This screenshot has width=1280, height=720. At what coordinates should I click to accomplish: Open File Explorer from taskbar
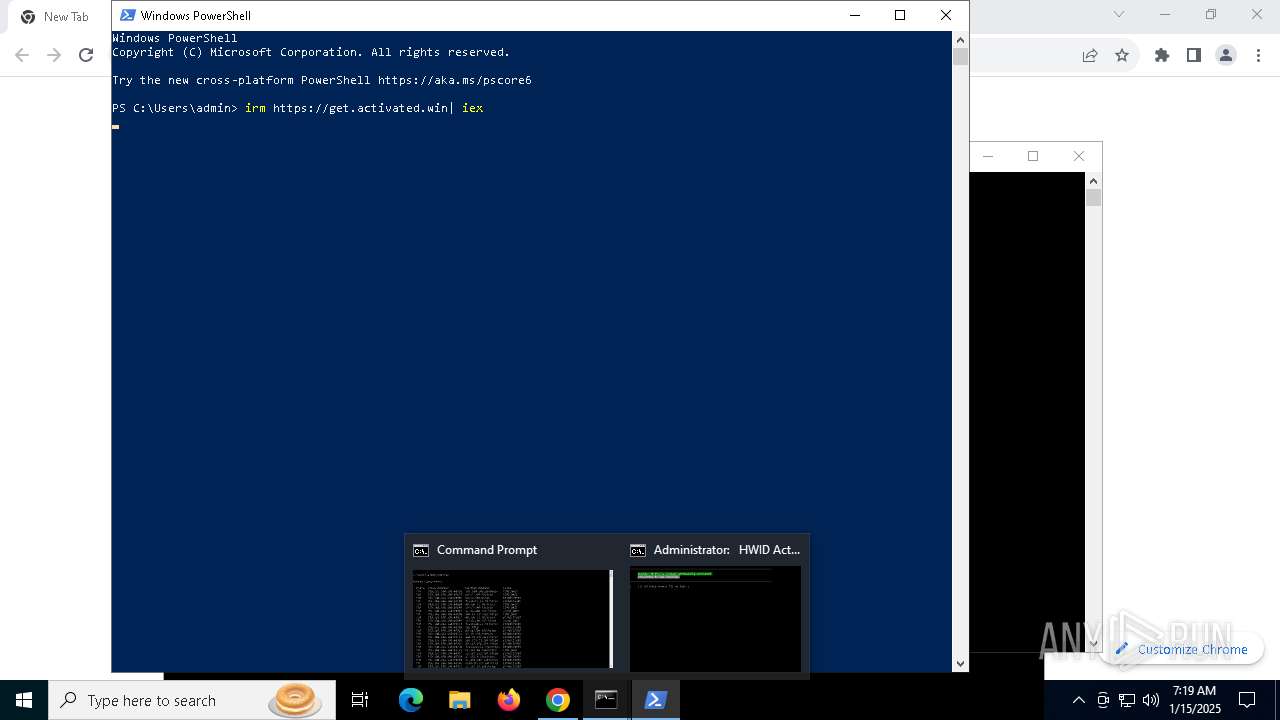459,700
